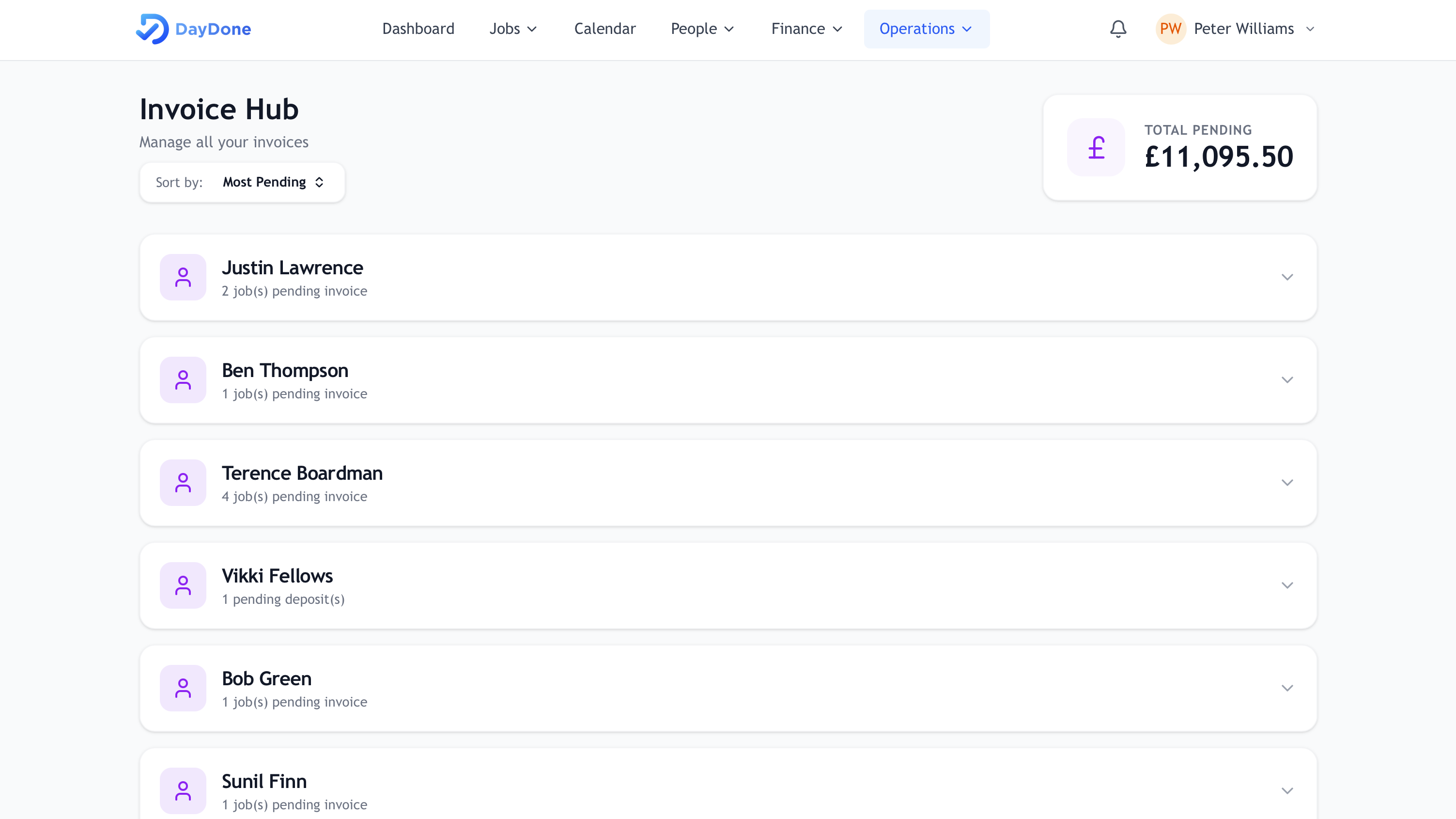Expand Ben Thompson's invoice card chevron

tap(1287, 380)
